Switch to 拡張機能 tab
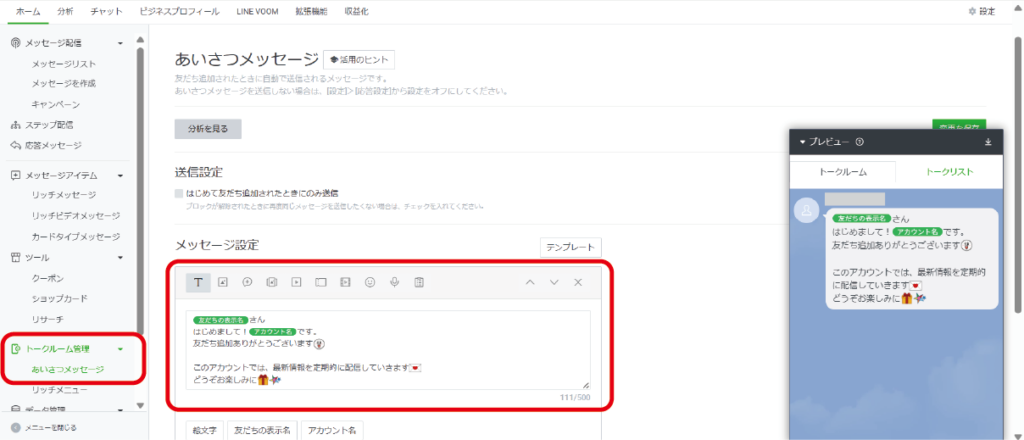Image resolution: width=1024 pixels, height=440 pixels. 312,12
